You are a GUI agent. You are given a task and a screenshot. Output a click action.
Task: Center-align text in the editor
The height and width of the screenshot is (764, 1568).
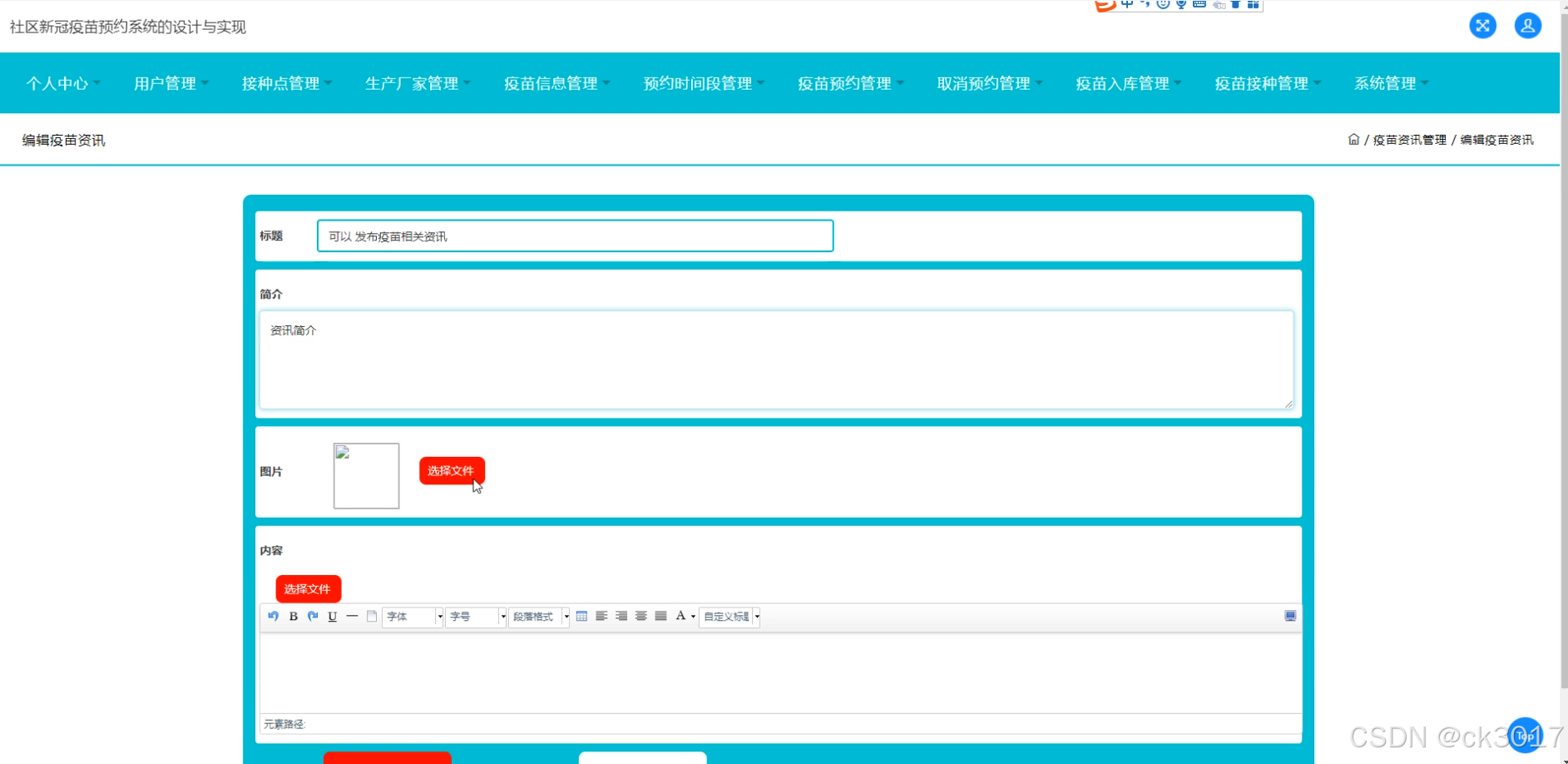coord(641,617)
